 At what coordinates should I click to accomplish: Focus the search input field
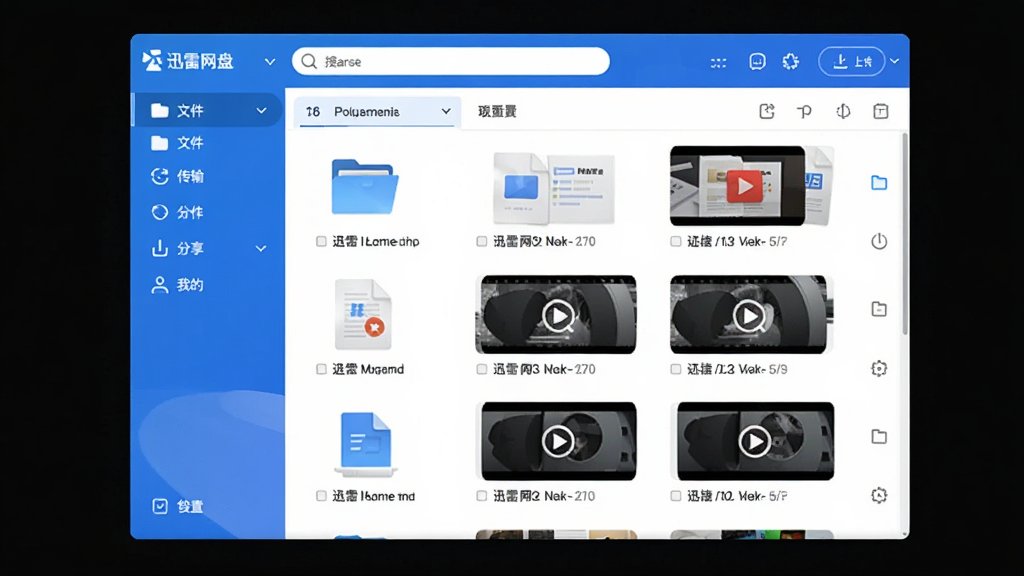pyautogui.click(x=451, y=61)
